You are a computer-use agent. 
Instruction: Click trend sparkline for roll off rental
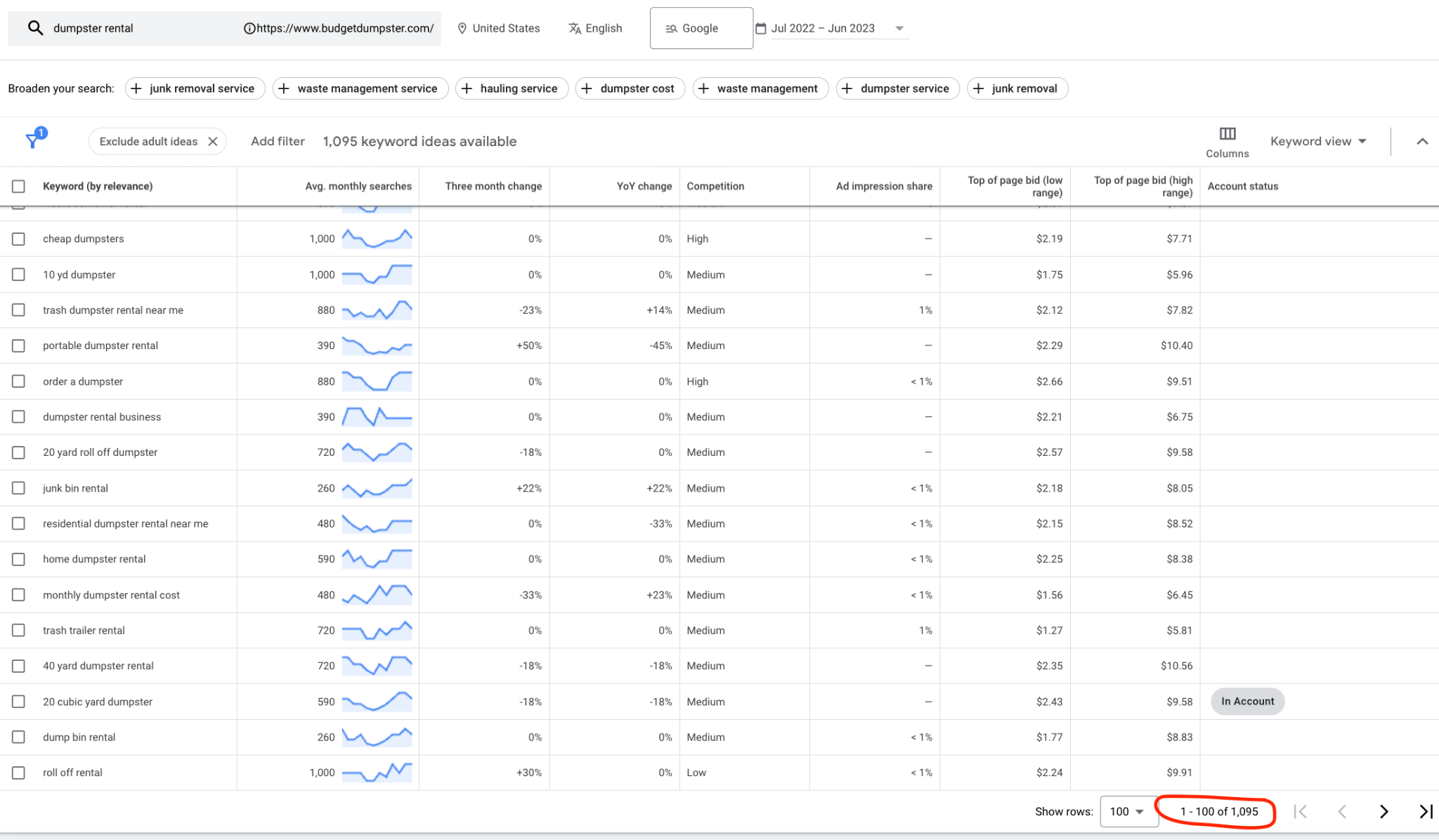[x=377, y=773]
